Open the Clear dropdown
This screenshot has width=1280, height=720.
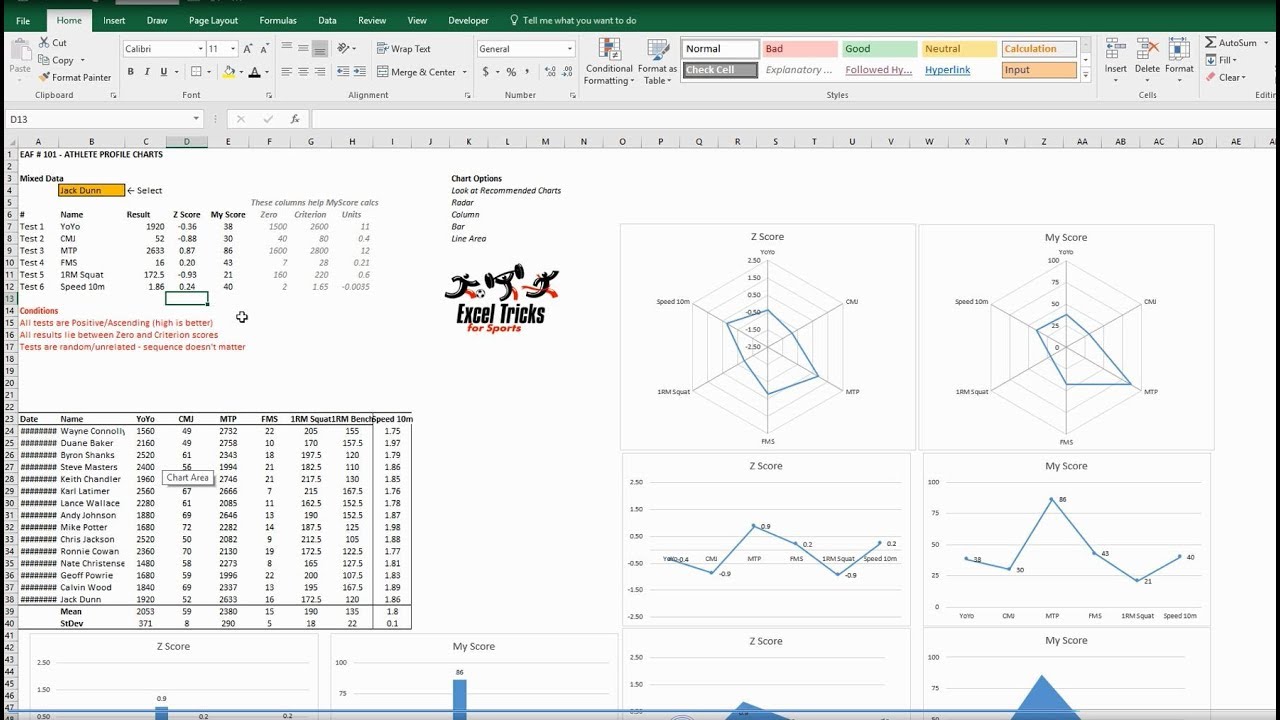(x=1225, y=77)
